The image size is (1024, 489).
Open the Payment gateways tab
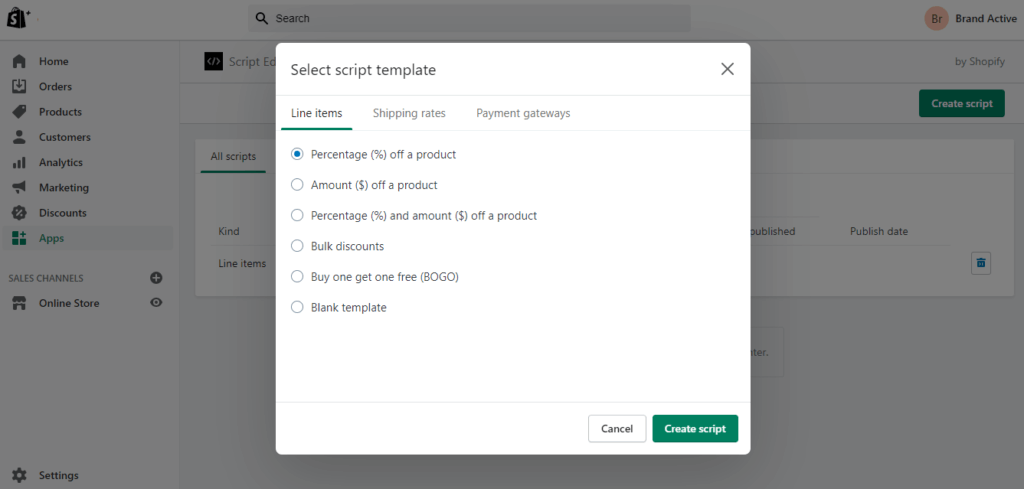click(523, 113)
